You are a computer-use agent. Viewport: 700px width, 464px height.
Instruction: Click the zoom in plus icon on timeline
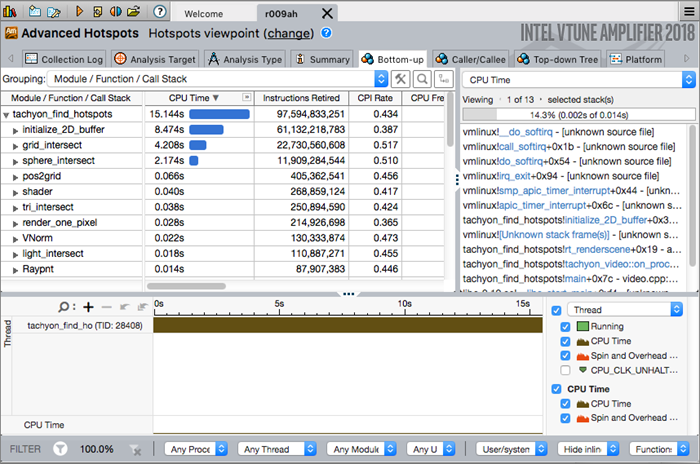click(88, 307)
